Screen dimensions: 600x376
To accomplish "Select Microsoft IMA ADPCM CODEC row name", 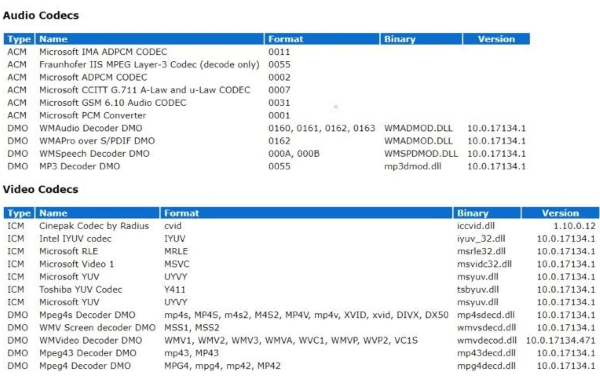I will coord(103,52).
